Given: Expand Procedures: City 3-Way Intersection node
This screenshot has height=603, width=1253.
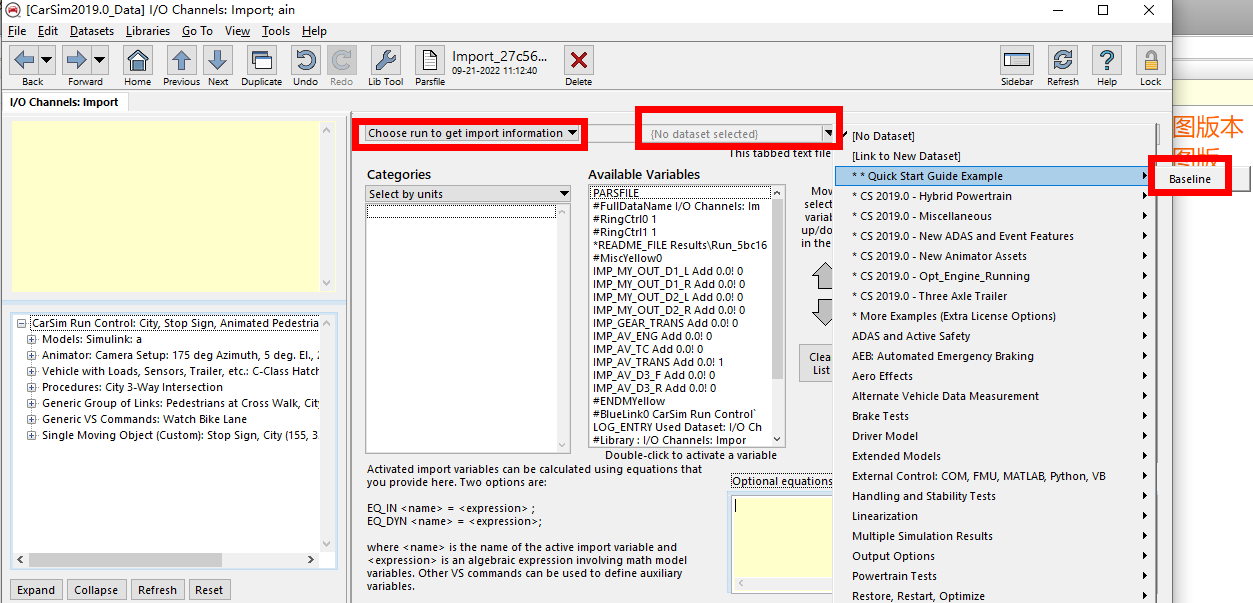Looking at the screenshot, I should coord(33,388).
